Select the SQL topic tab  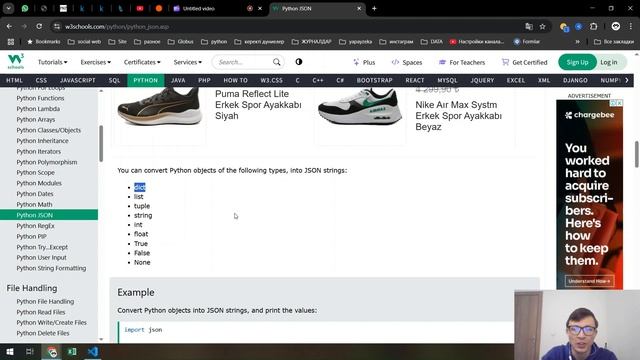(114, 80)
